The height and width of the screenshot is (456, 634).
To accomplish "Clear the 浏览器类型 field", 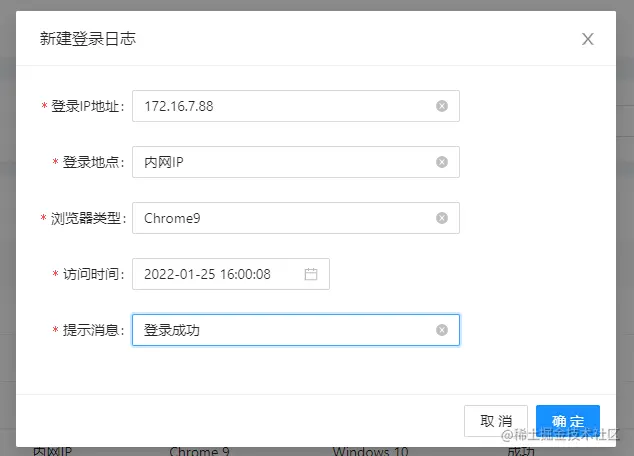I will (442, 218).
